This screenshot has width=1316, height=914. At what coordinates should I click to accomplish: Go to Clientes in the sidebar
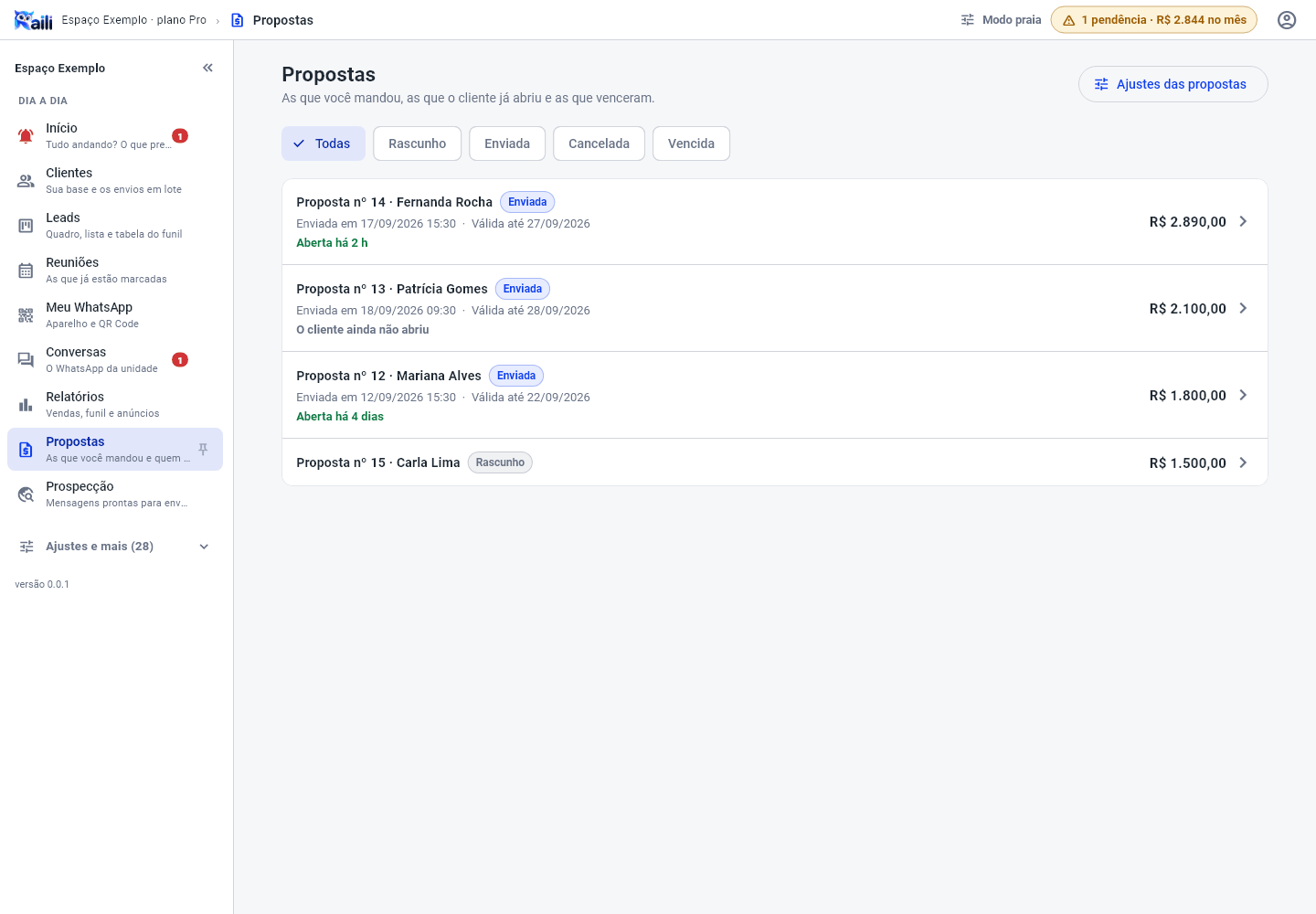pyautogui.click(x=115, y=181)
